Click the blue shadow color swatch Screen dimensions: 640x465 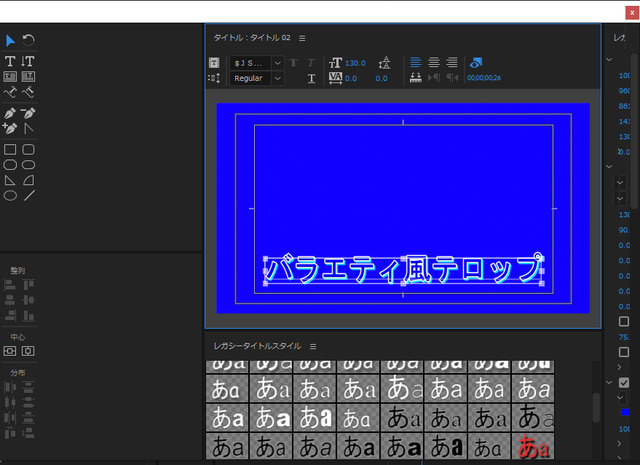[625, 412]
